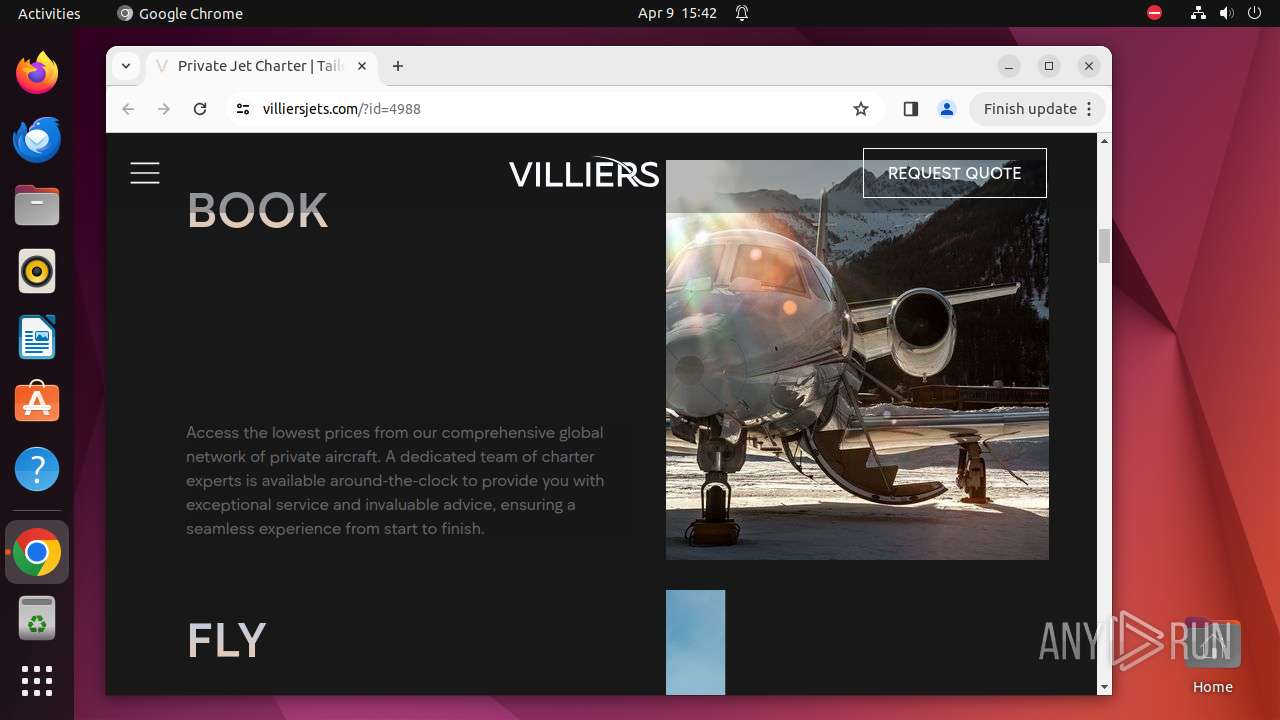This screenshot has height=720, width=1280.
Task: Open the volume control icon
Action: [1227, 13]
